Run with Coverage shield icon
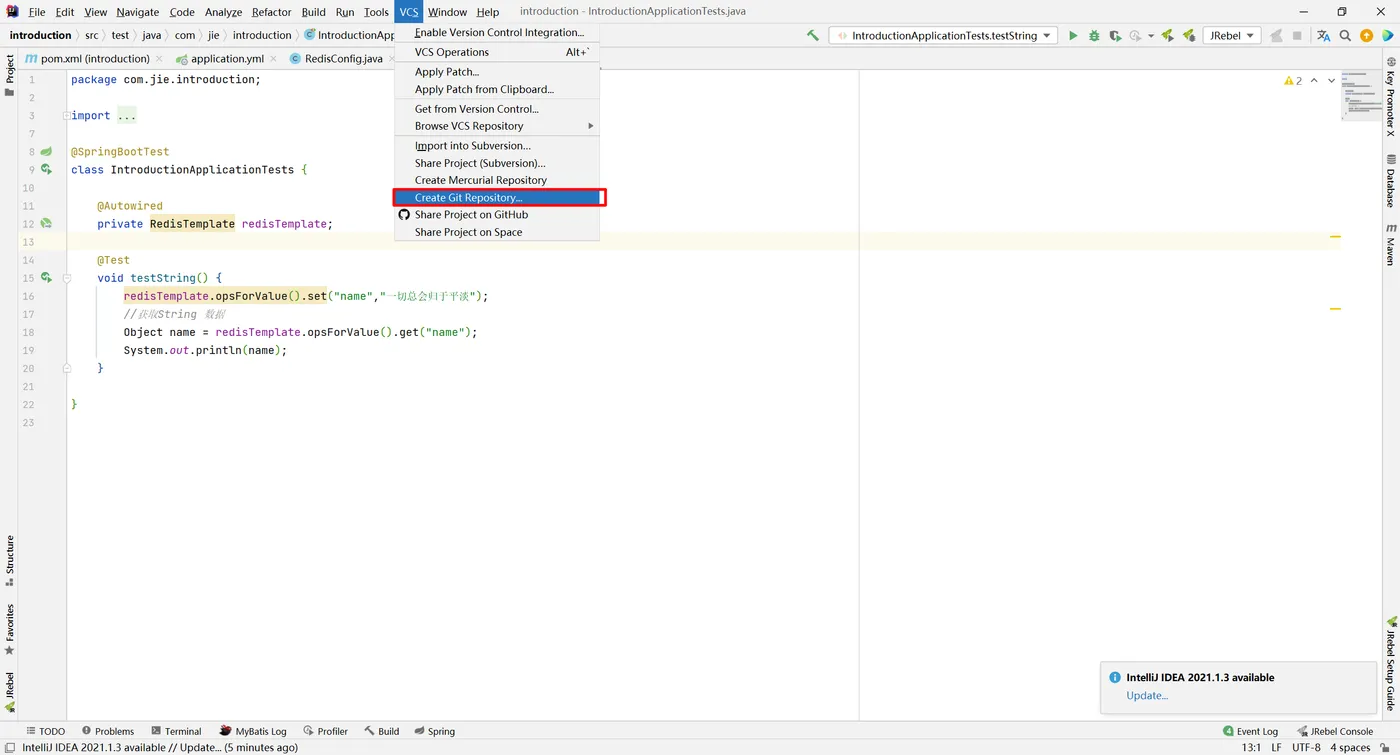Viewport: 1400px width, 755px height. (x=1115, y=35)
